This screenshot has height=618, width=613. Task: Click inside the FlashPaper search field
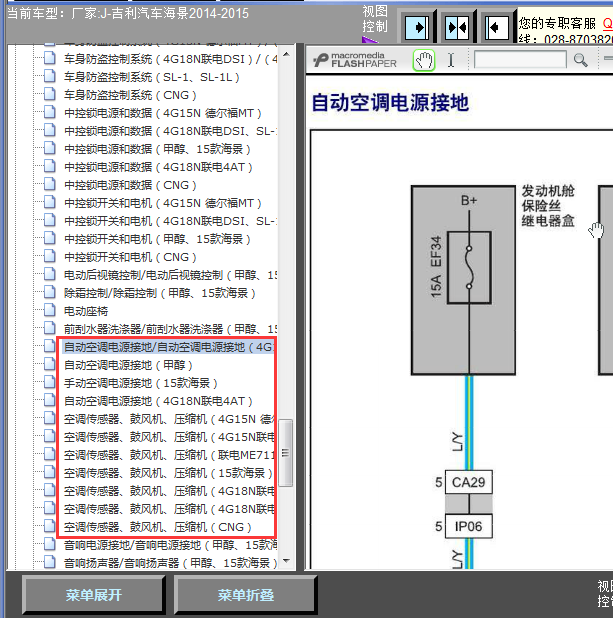point(520,60)
